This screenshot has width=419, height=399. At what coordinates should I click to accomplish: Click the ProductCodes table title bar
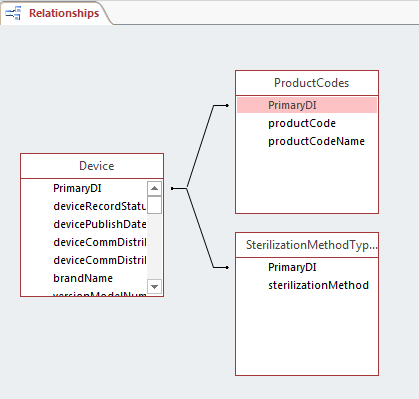(307, 83)
